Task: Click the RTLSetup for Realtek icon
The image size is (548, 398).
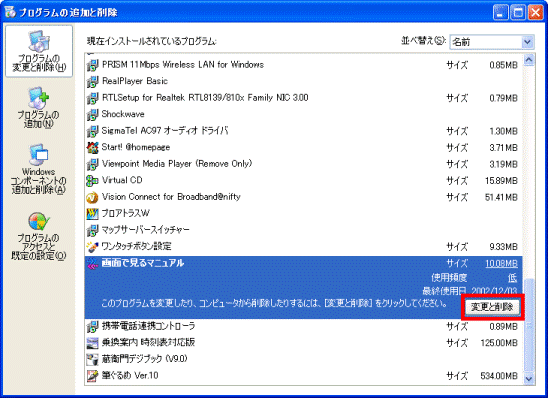Action: point(93,97)
